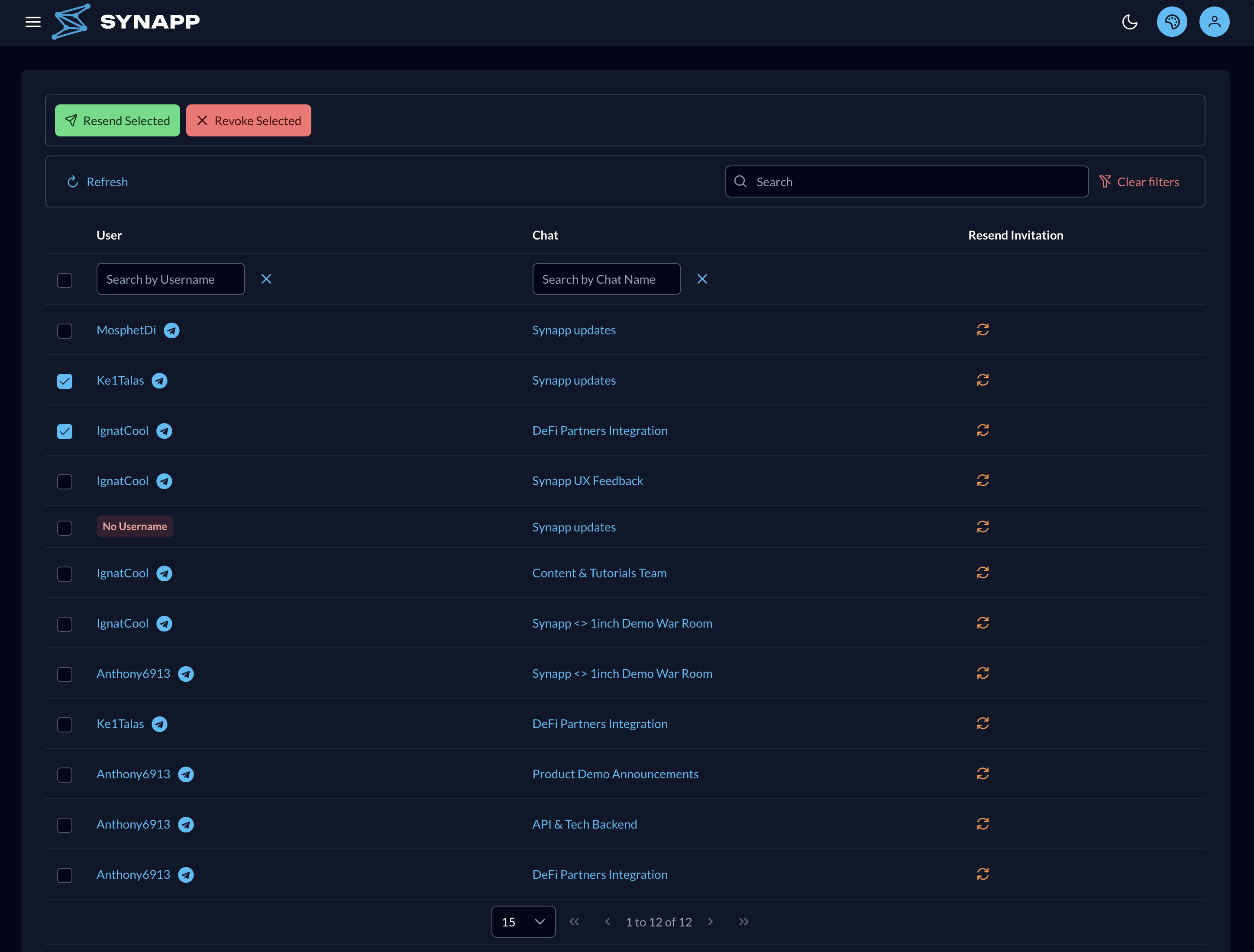Focus Search by Username field

click(x=171, y=279)
